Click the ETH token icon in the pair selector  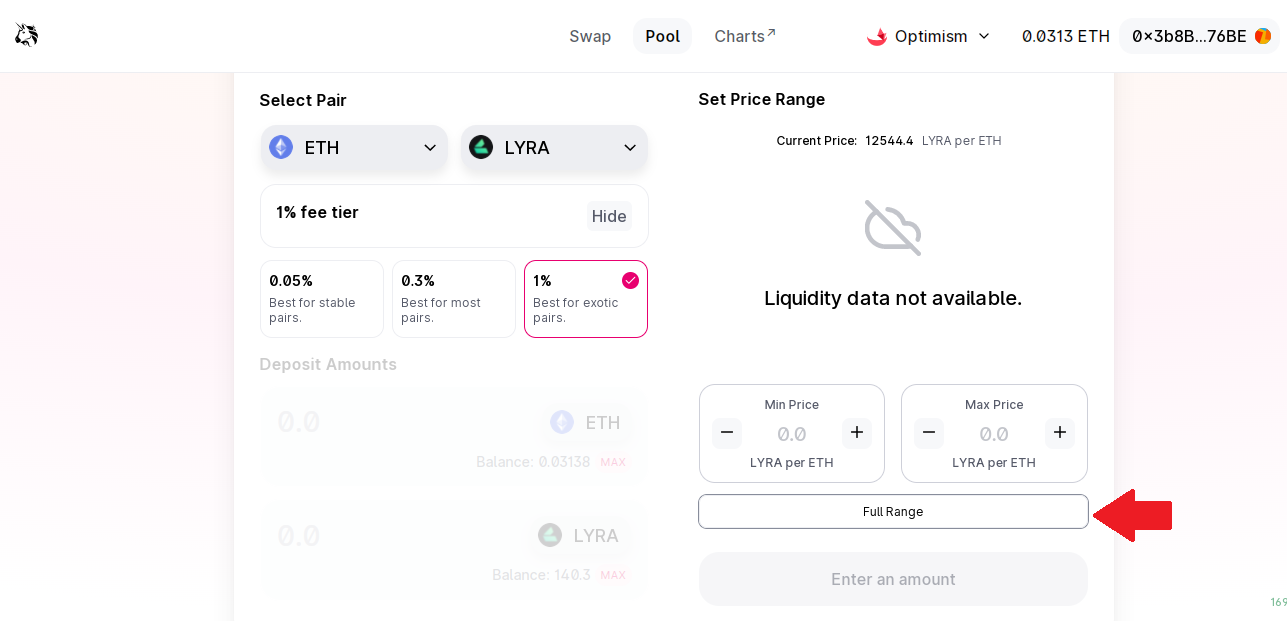pyautogui.click(x=281, y=148)
